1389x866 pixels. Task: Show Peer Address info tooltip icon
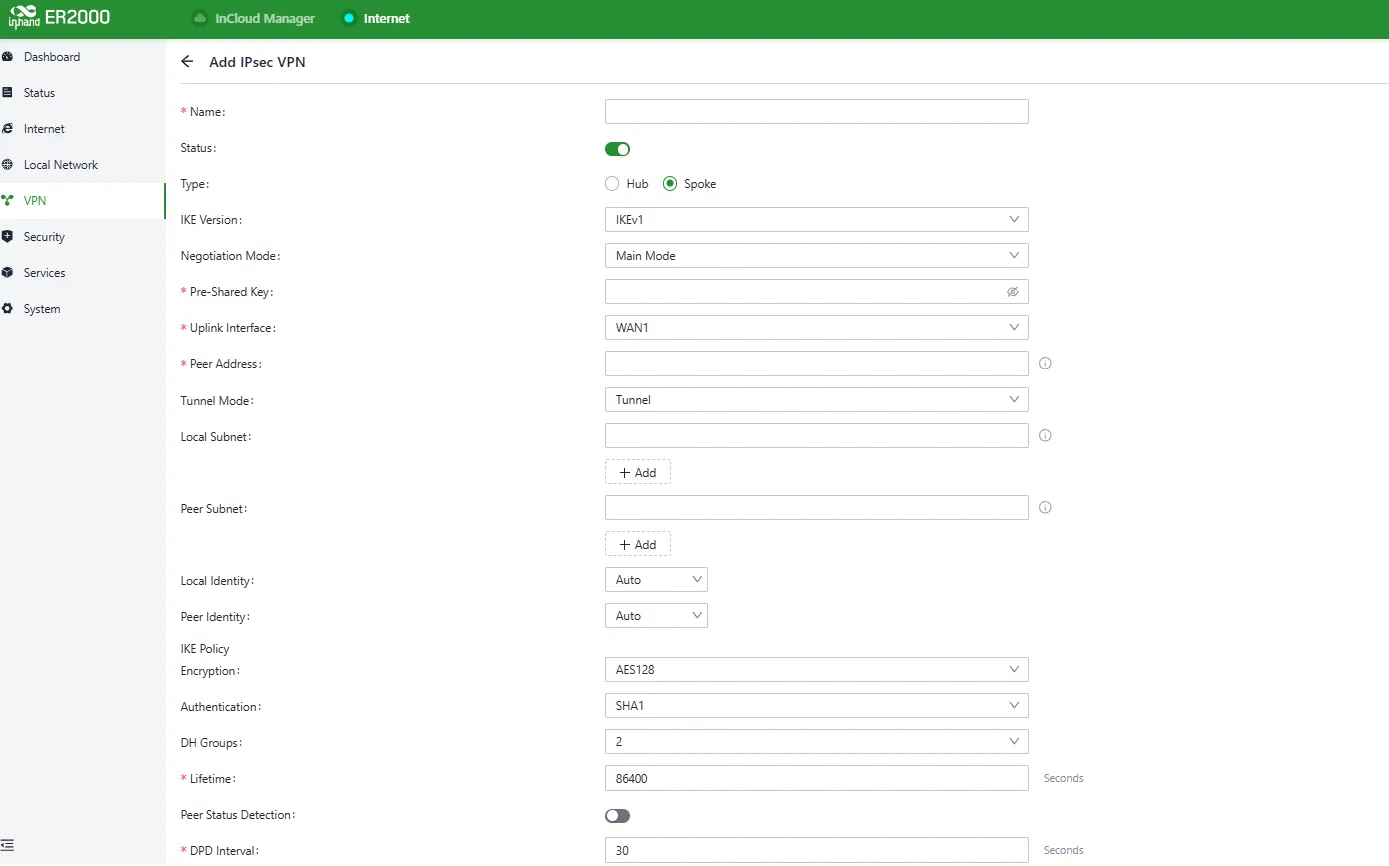[1045, 364]
